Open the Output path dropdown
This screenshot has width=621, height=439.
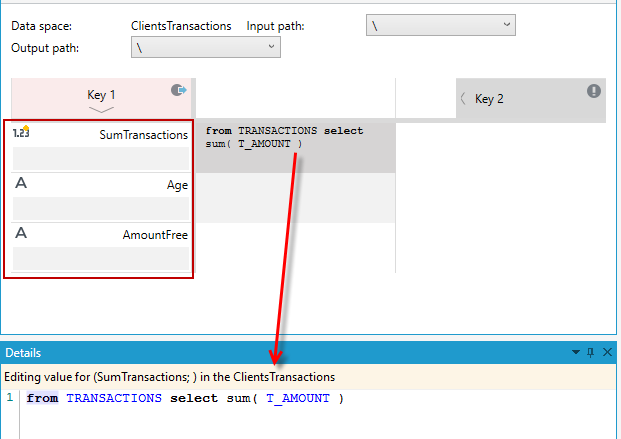206,47
